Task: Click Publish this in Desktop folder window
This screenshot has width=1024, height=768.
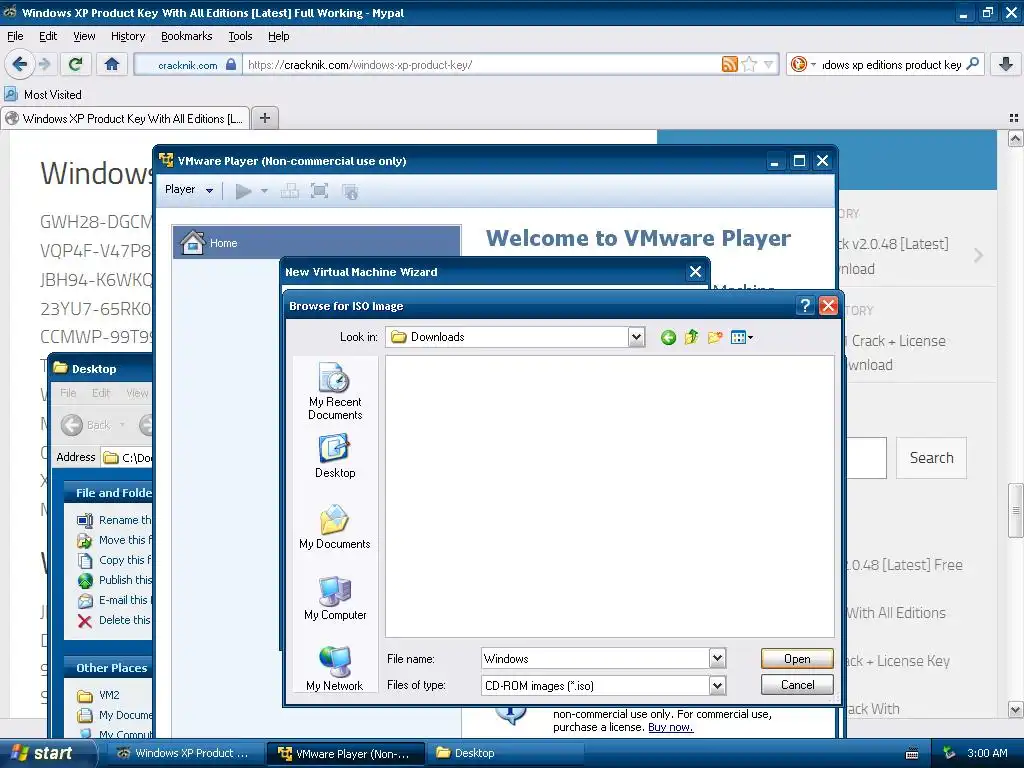Action: point(114,580)
